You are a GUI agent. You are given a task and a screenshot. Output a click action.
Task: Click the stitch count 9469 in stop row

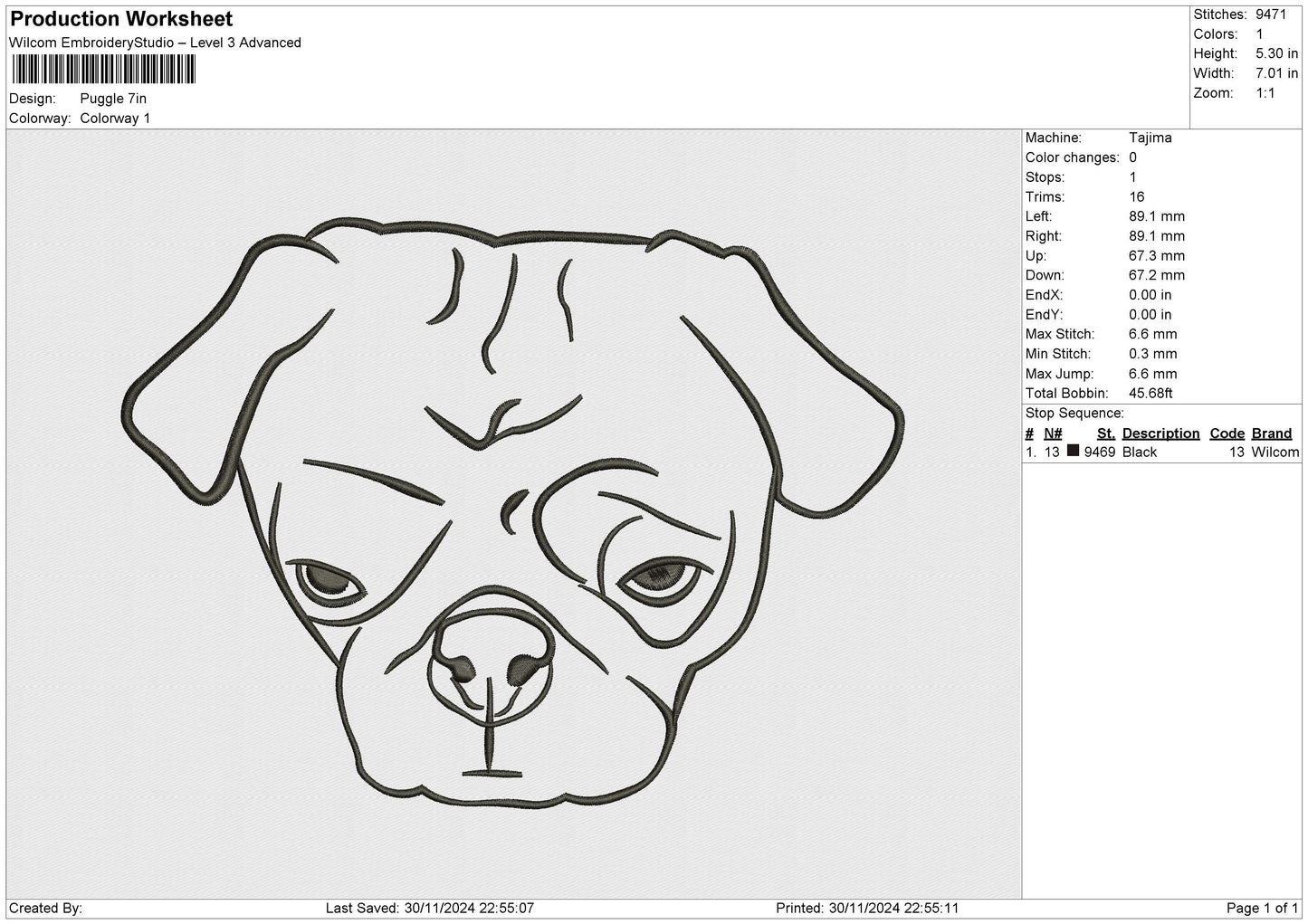click(1100, 452)
